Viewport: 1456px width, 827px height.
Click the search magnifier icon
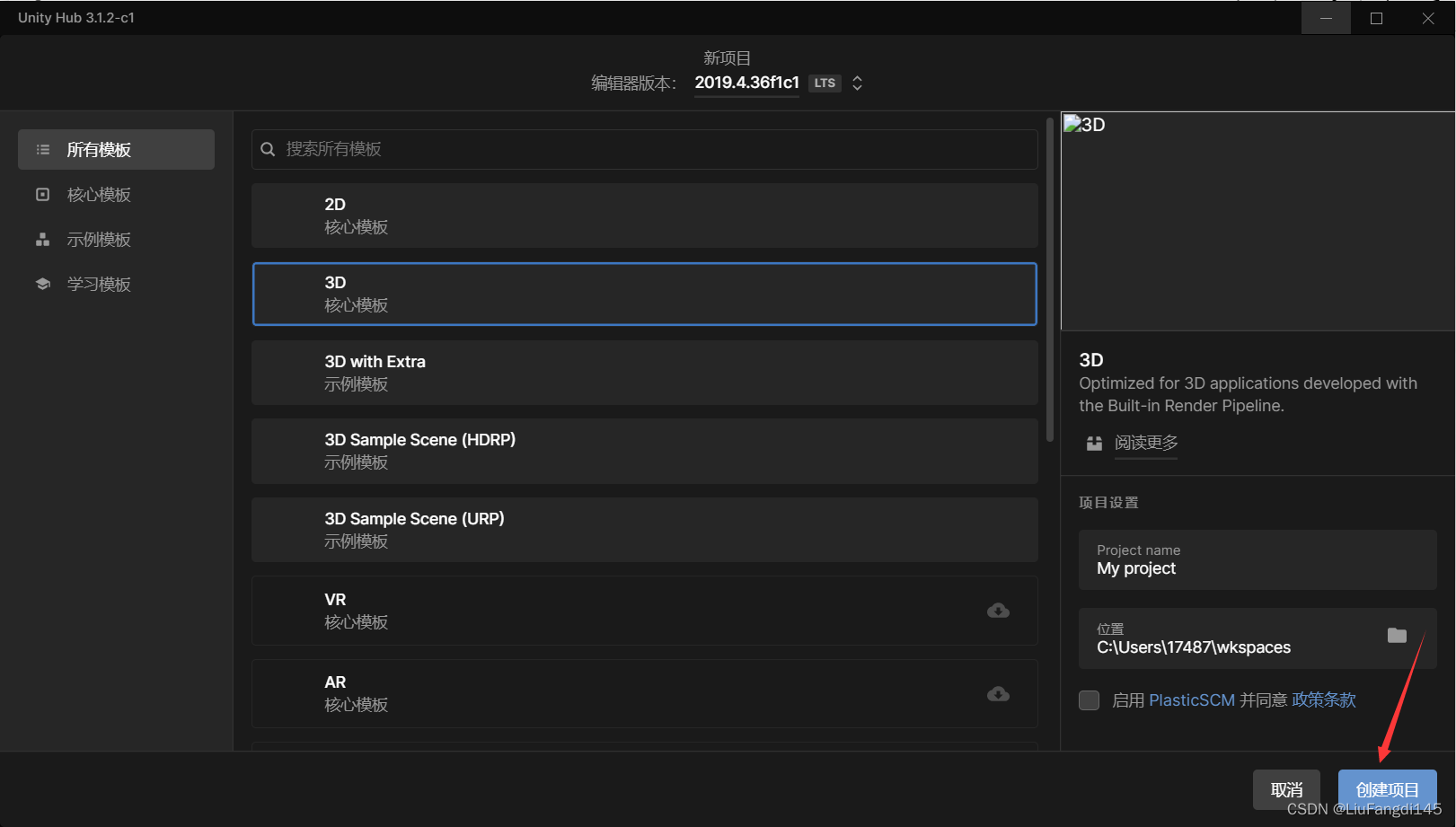(268, 149)
